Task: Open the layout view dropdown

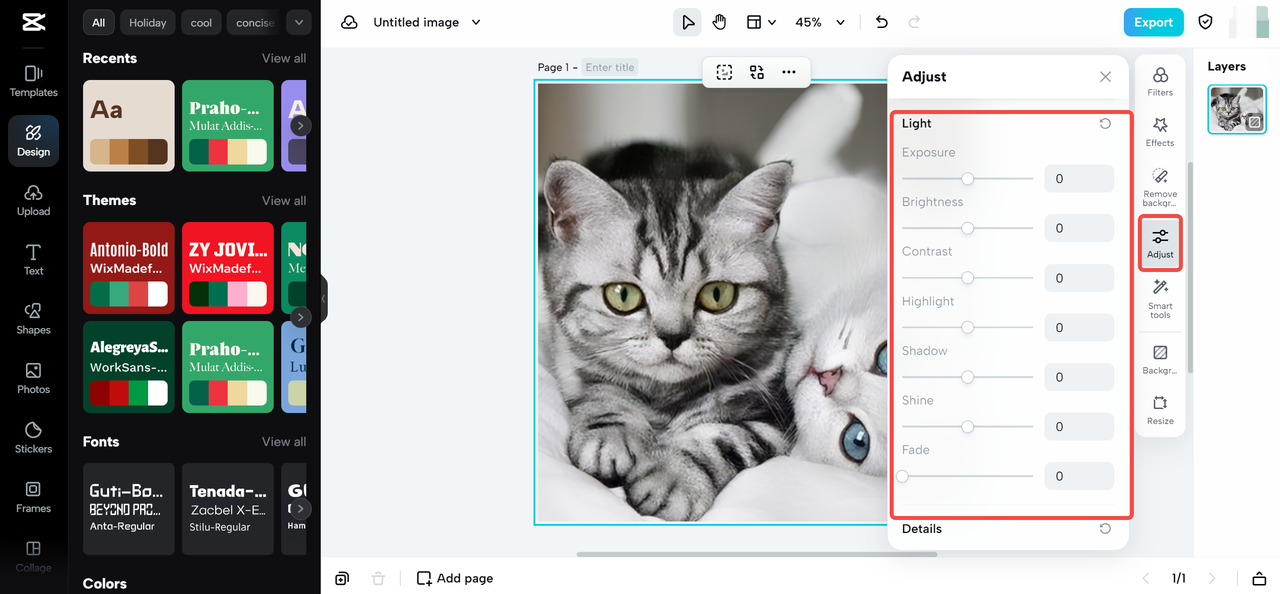Action: [x=762, y=22]
